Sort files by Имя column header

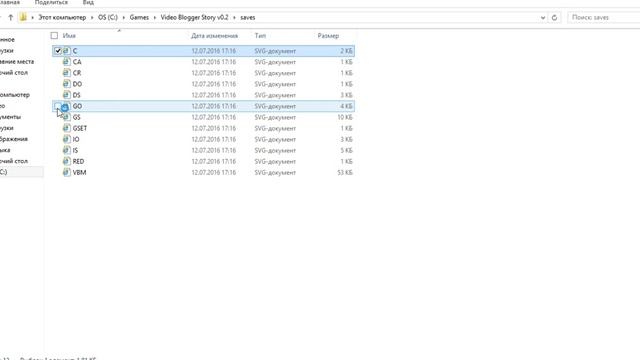[69, 36]
